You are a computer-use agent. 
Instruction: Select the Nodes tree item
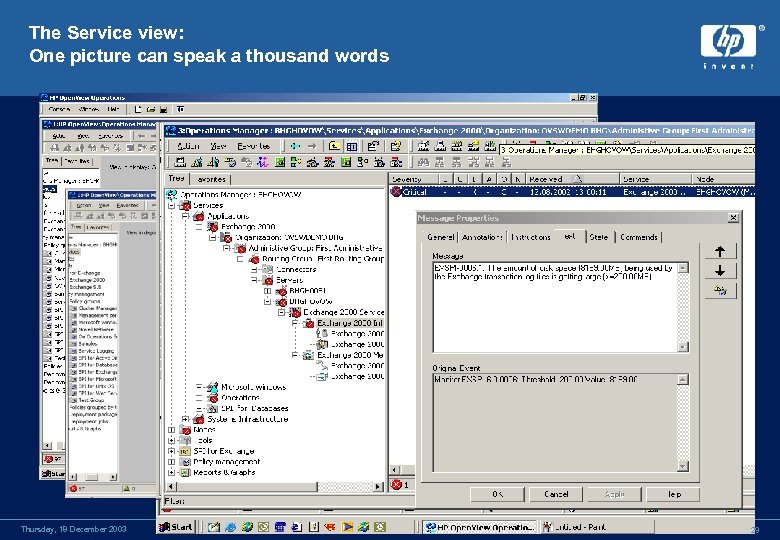[x=204, y=430]
